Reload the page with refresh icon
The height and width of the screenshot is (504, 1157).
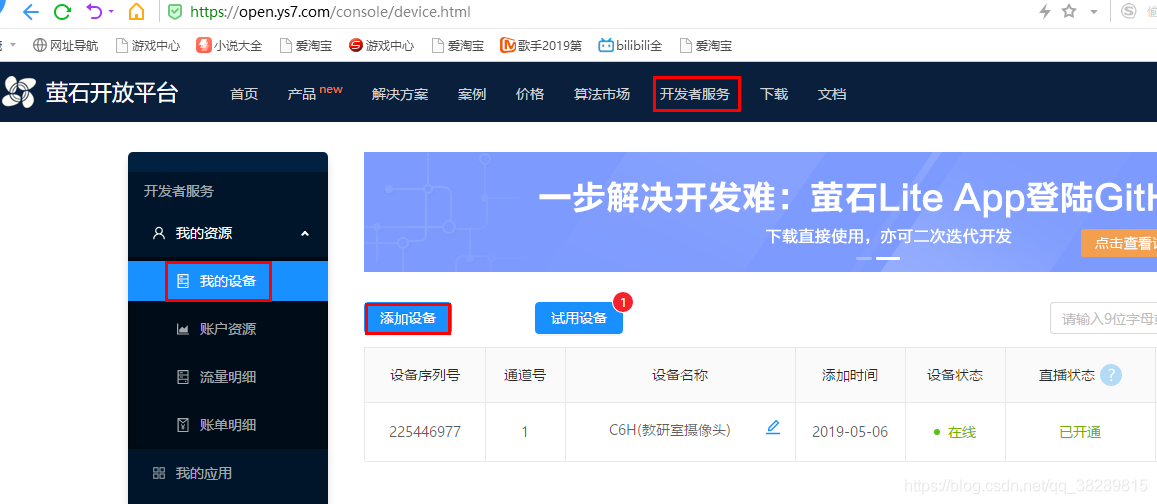pos(63,12)
